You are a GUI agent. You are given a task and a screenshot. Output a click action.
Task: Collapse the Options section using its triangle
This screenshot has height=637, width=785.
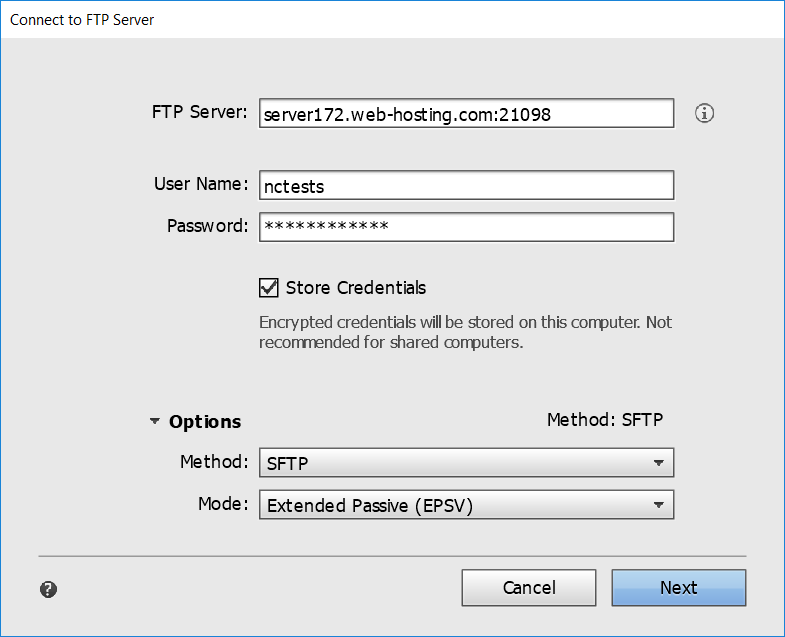pos(155,421)
